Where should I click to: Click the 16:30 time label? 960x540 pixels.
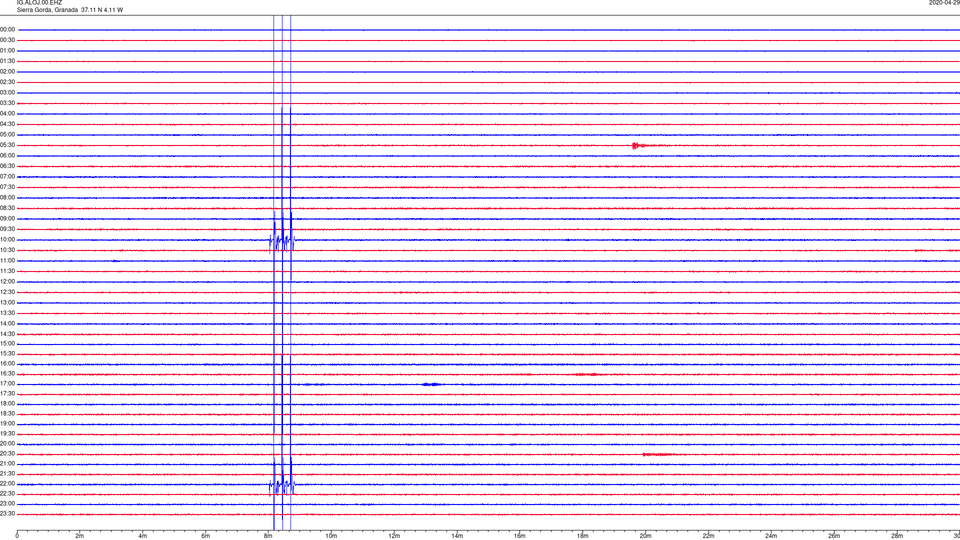tap(7, 373)
